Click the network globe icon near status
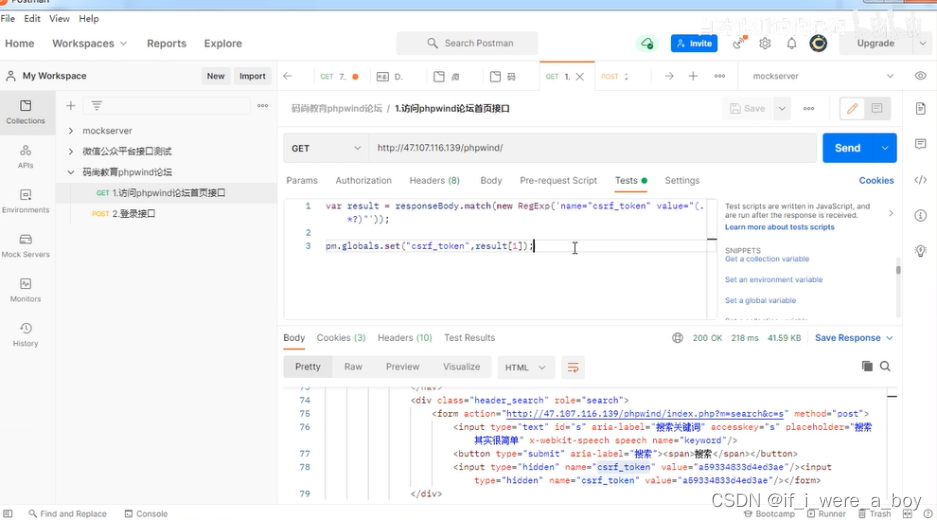The height and width of the screenshot is (520, 937). click(677, 338)
